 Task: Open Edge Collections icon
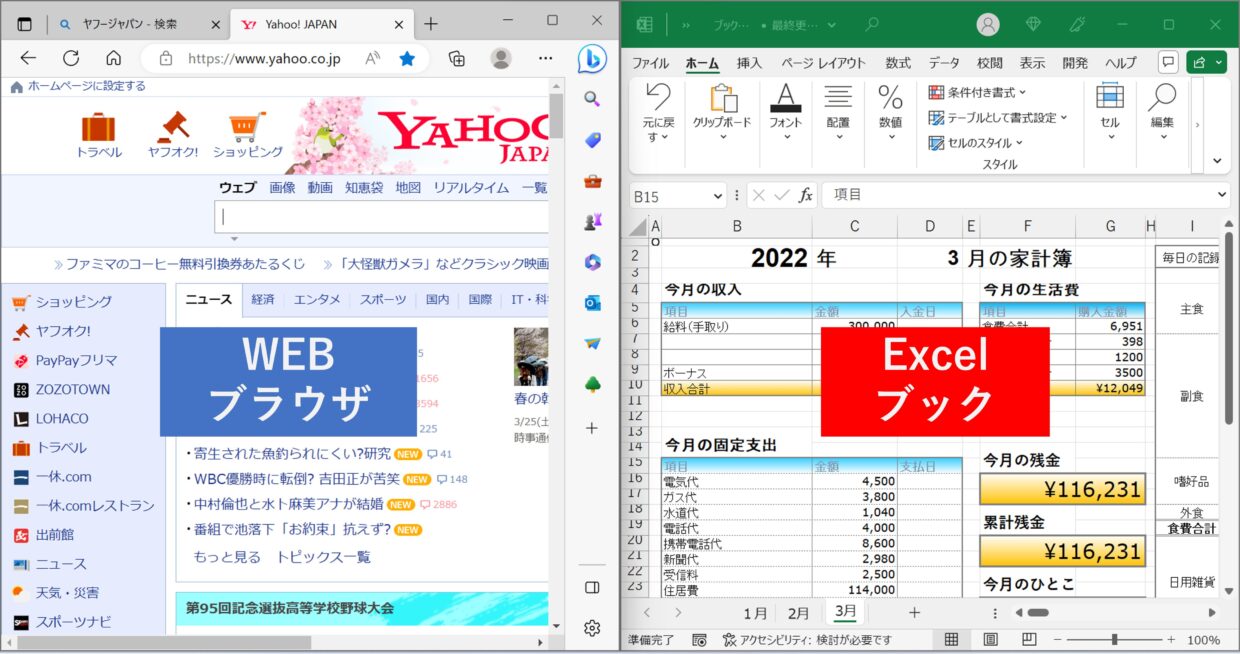456,58
